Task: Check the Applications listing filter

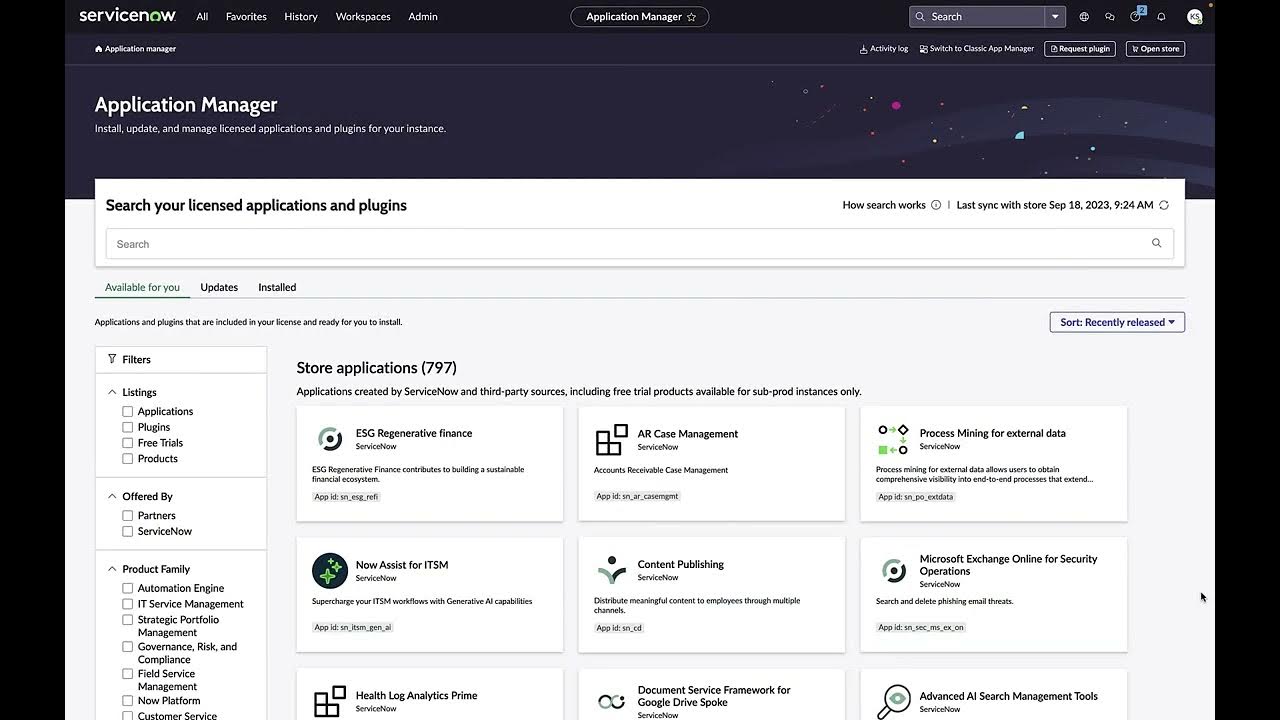Action: 127,411
